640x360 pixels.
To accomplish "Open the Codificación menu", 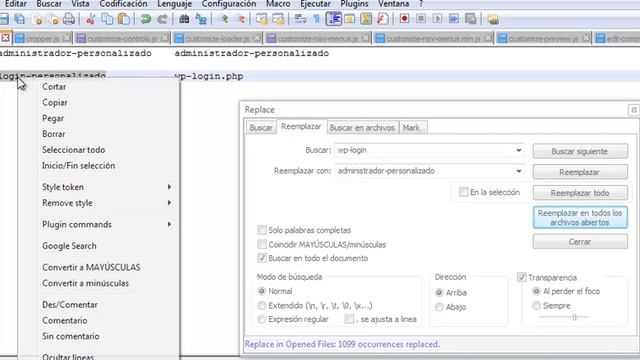I will click(x=123, y=4).
